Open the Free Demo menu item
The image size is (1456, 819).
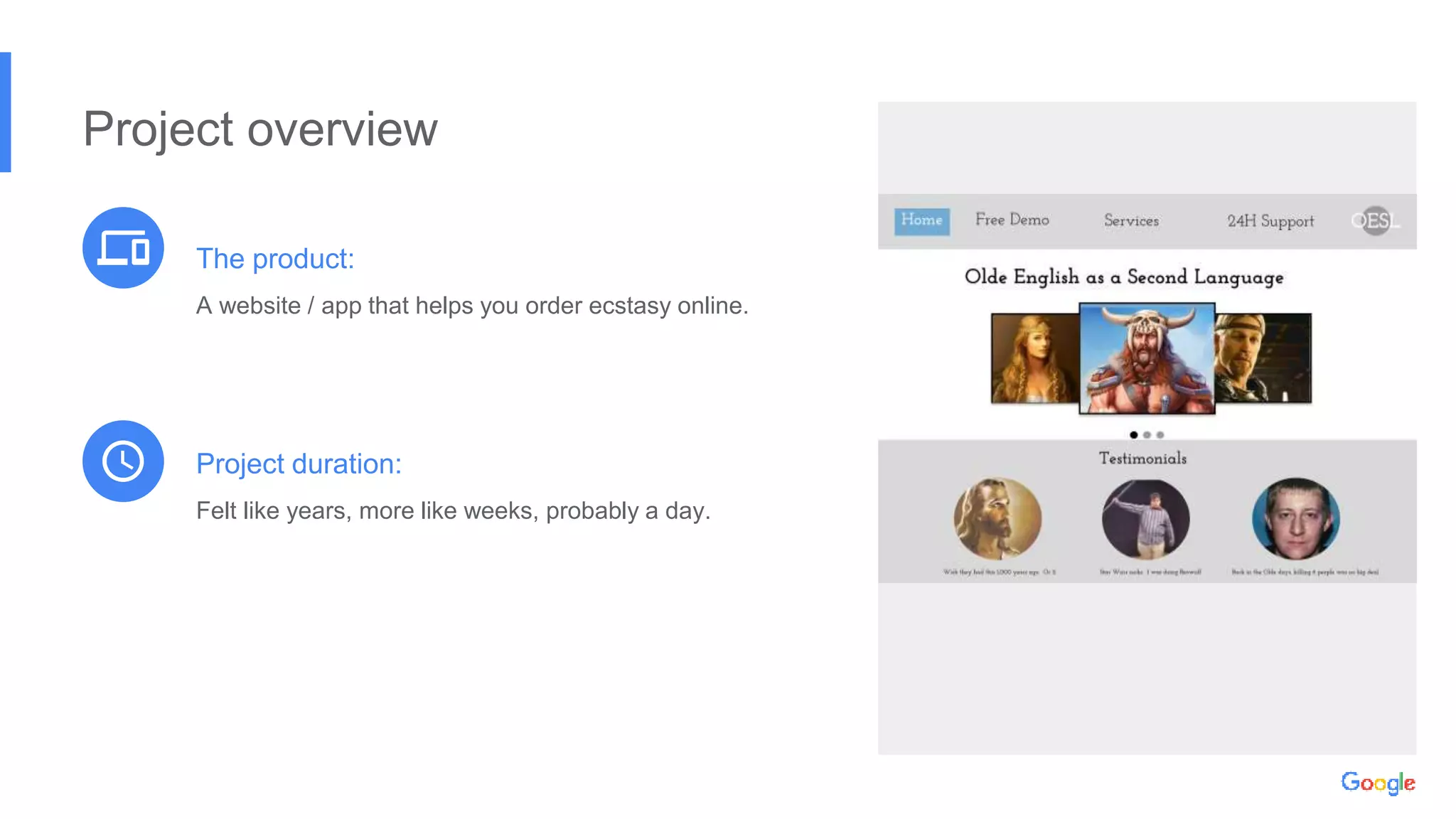click(1012, 220)
